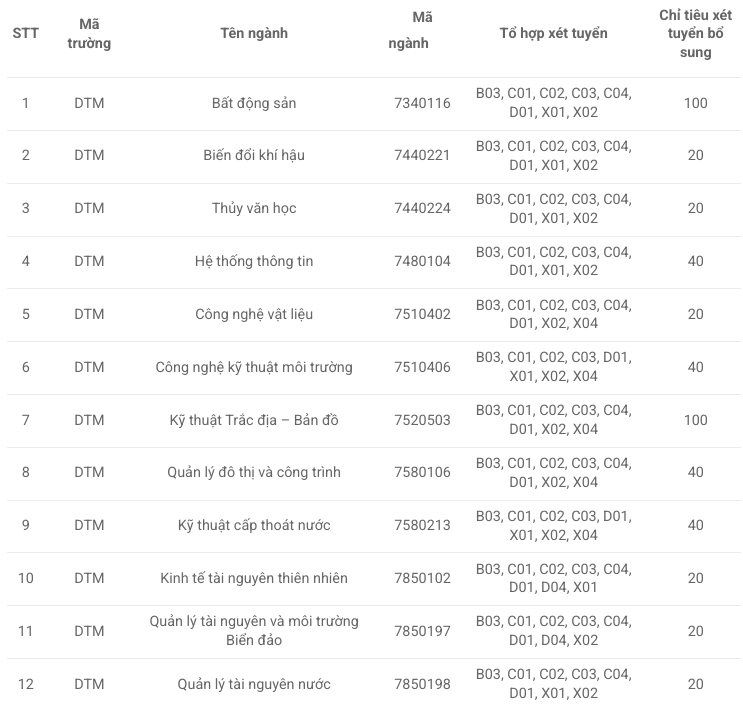Select 'Kỹ thuật cấp thoát nước' cell

coord(254,525)
